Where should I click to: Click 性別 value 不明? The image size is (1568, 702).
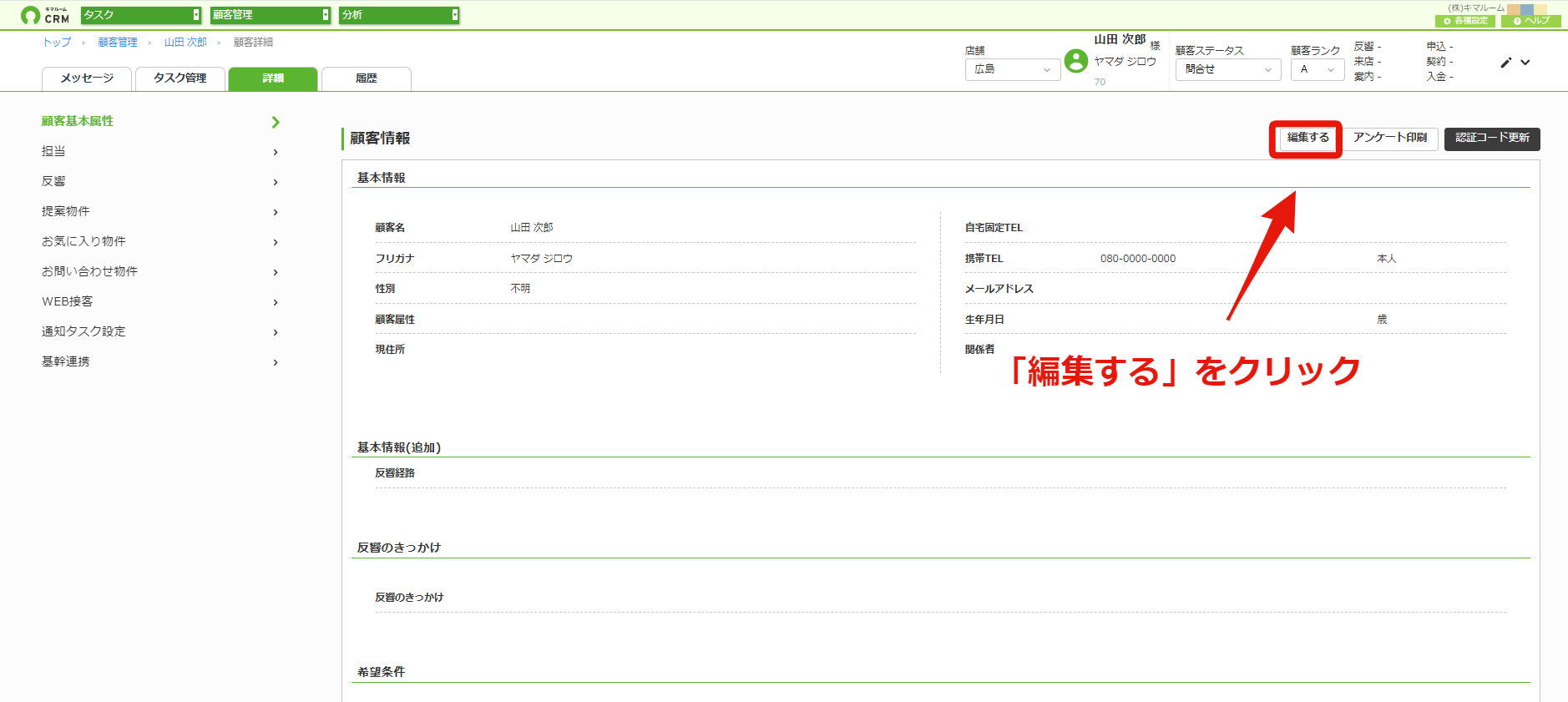click(x=520, y=289)
